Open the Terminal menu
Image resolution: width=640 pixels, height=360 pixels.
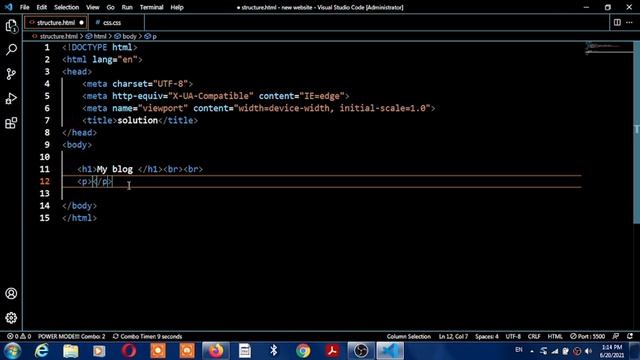pos(151,7)
